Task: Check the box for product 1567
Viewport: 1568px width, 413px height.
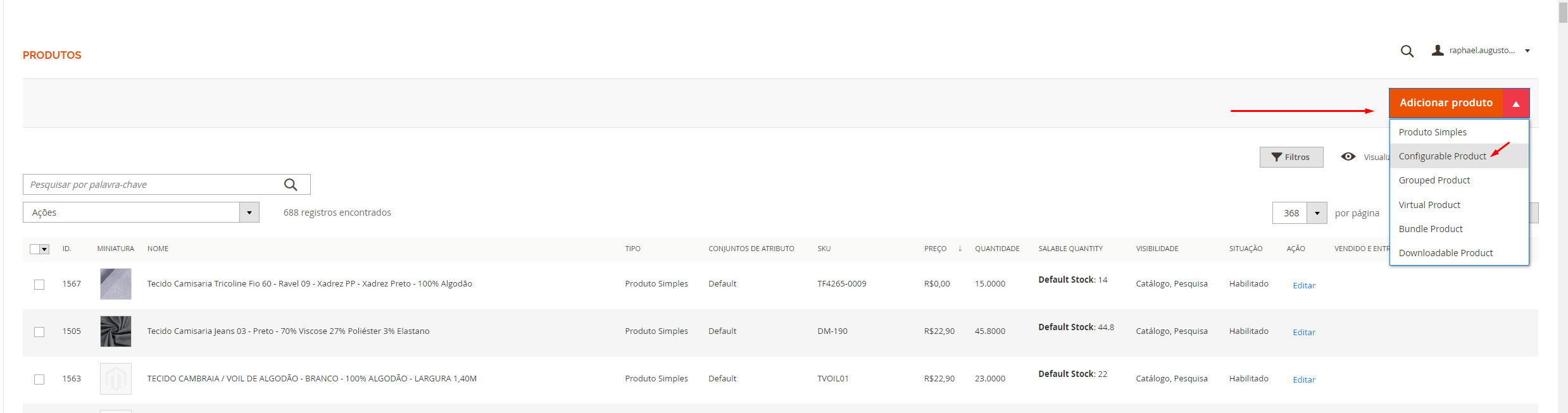Action: click(x=39, y=285)
